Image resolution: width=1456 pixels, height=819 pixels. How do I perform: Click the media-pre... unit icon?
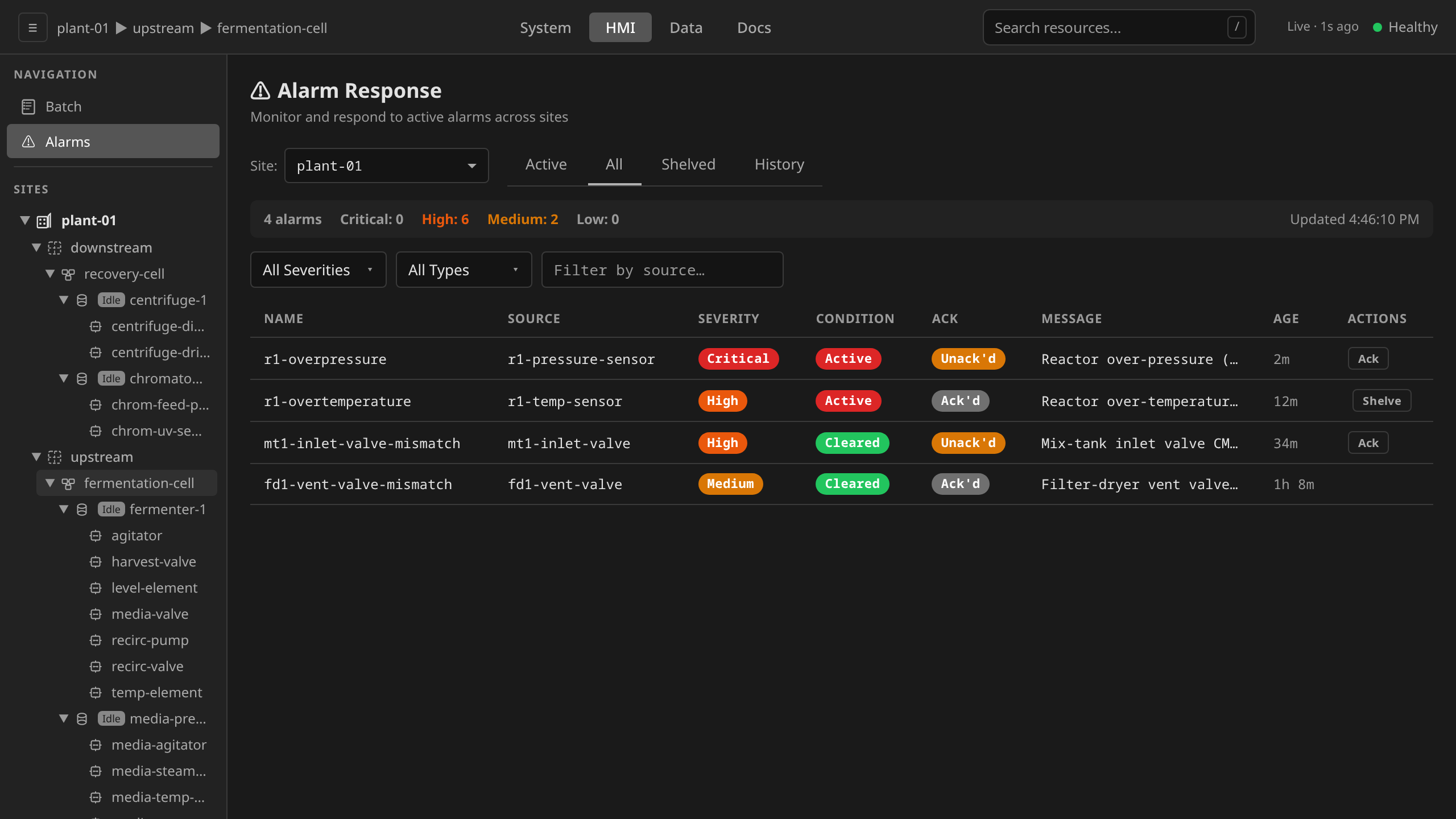coord(82,719)
